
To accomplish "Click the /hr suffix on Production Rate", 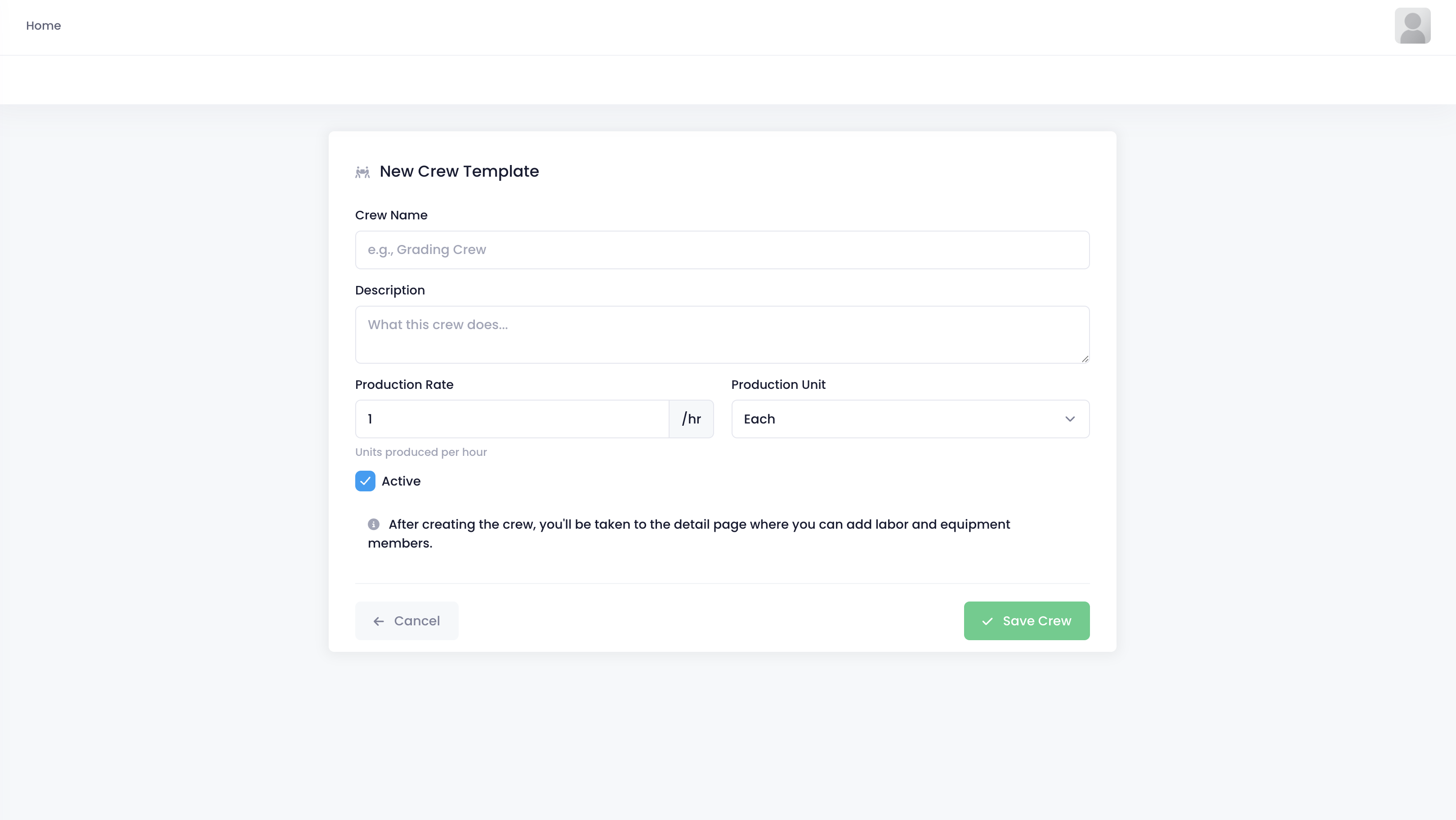I will [691, 419].
